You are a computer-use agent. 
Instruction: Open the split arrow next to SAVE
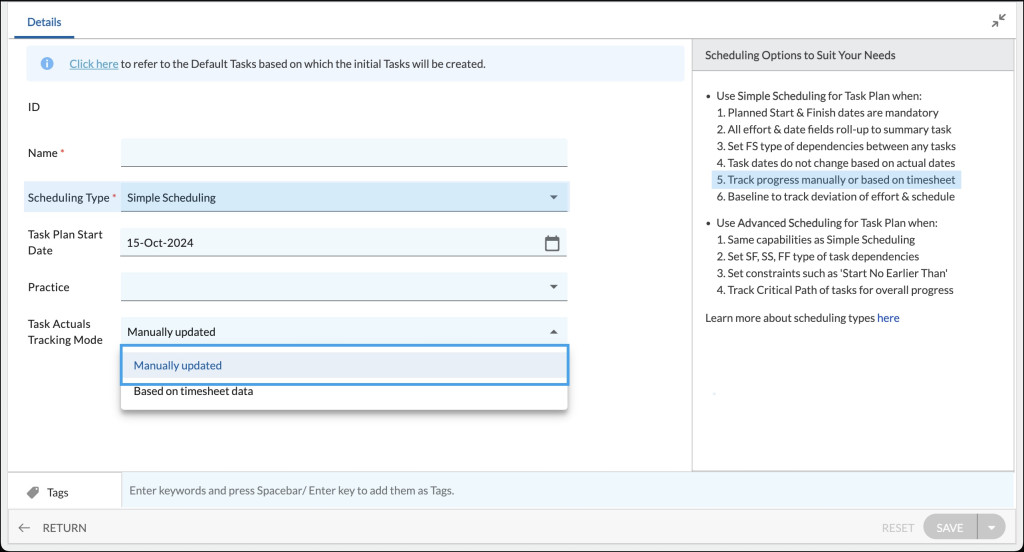[991, 527]
